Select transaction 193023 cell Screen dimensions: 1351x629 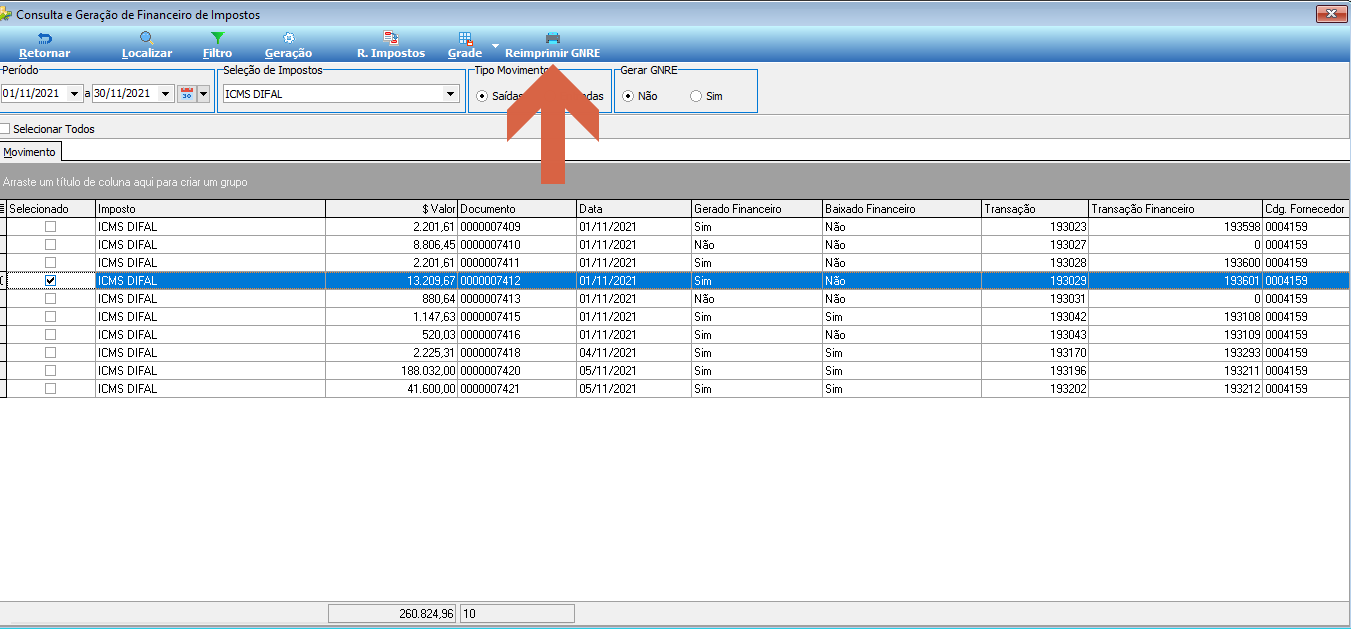coord(1035,227)
